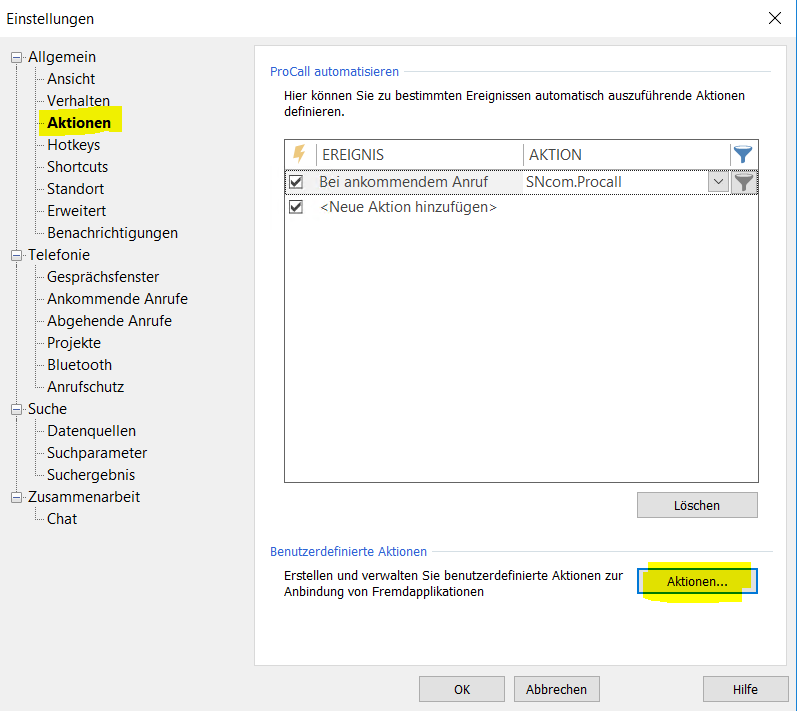Collapse the Allgemein tree node
The image size is (797, 711).
pos(16,57)
